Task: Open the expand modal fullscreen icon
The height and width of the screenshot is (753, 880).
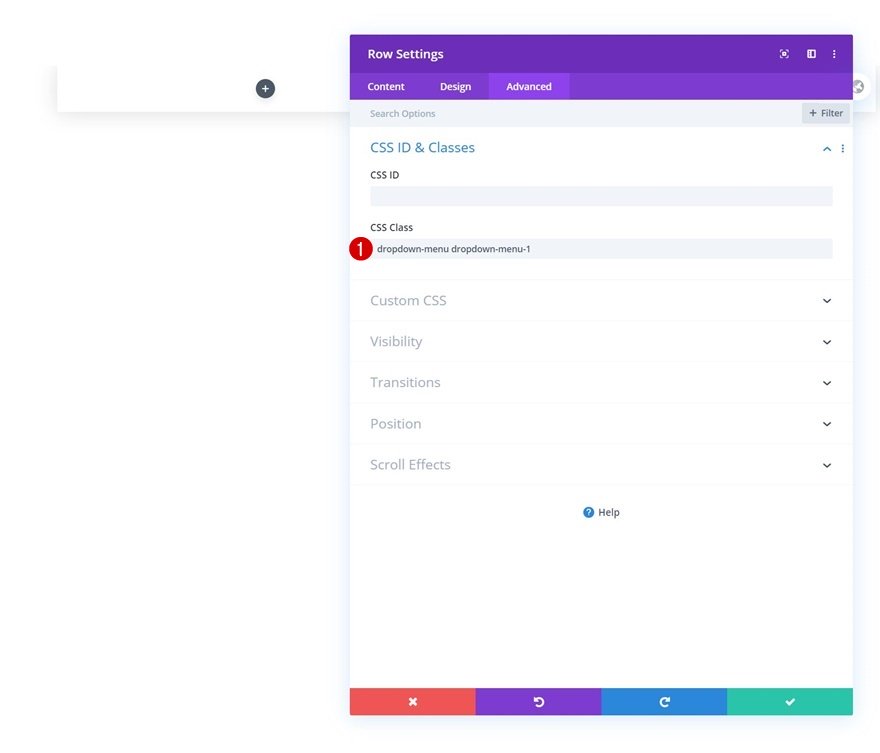Action: 784,54
